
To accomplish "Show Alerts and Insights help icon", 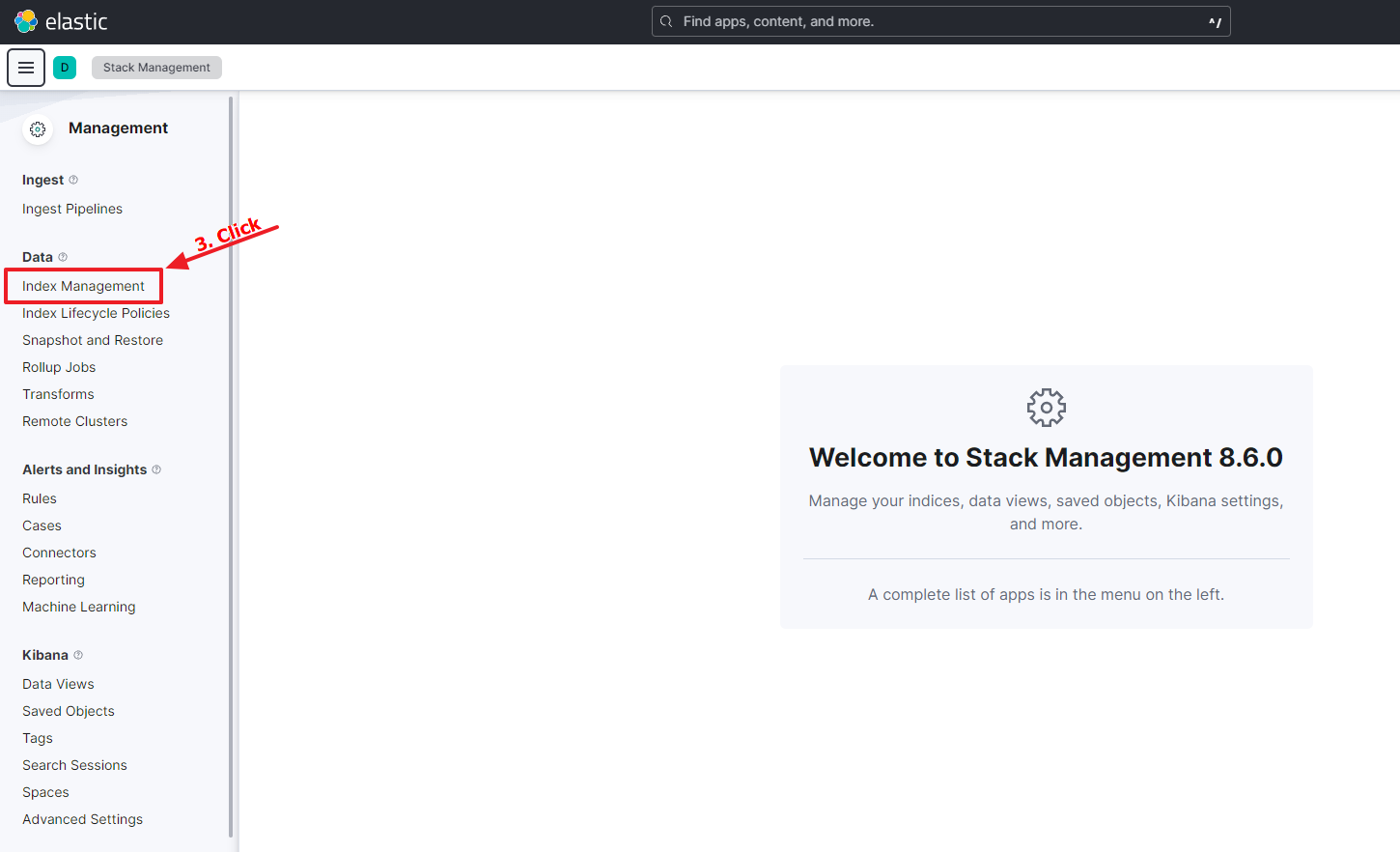I will click(x=156, y=469).
